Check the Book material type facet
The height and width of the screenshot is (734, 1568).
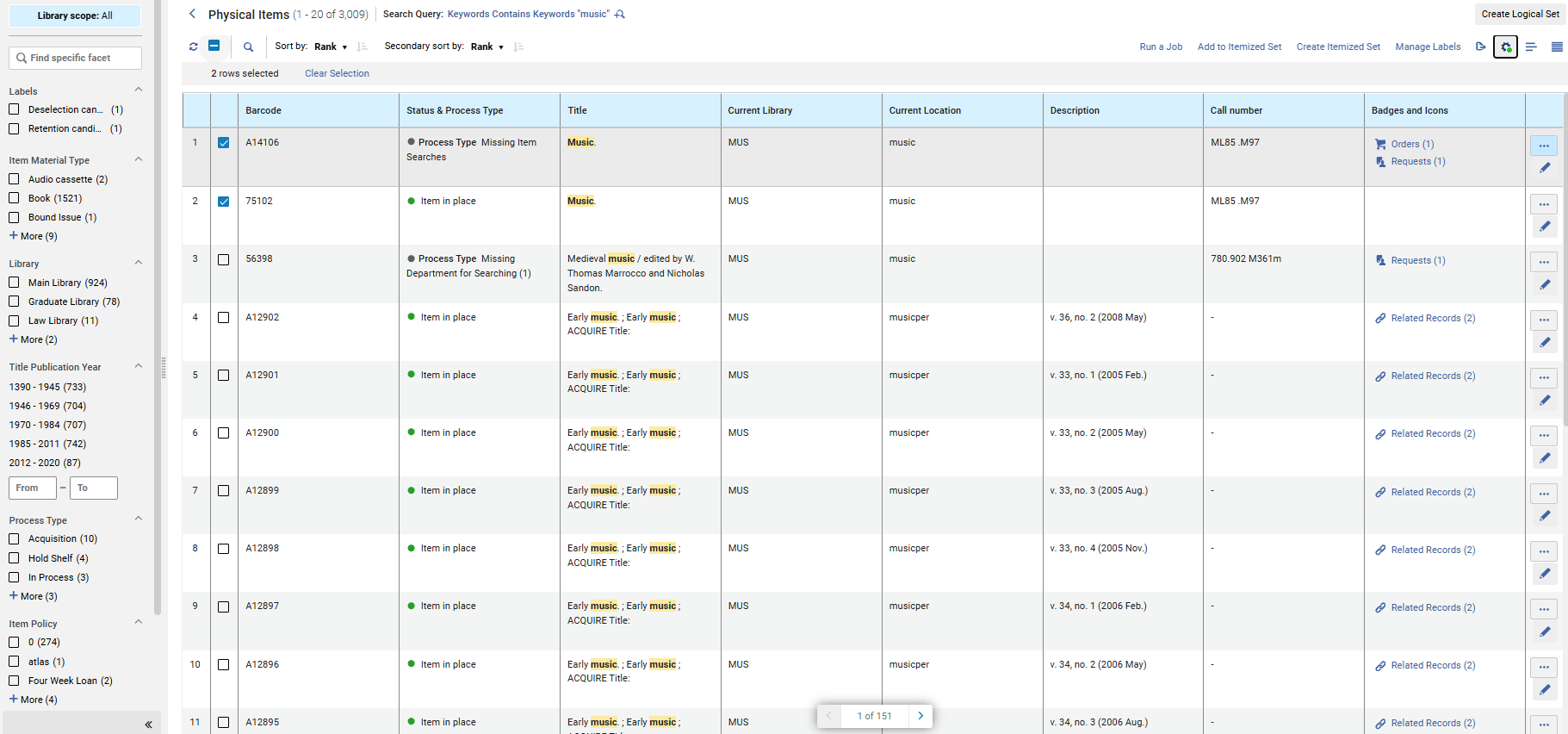click(x=14, y=198)
